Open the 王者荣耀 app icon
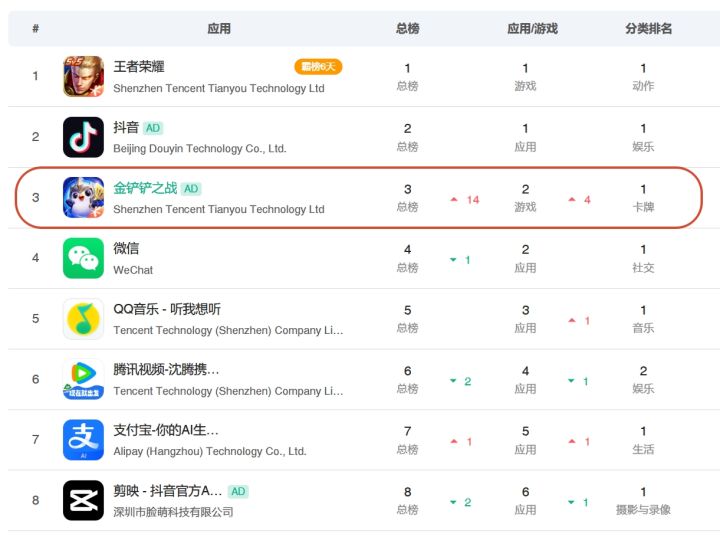 pos(83,76)
